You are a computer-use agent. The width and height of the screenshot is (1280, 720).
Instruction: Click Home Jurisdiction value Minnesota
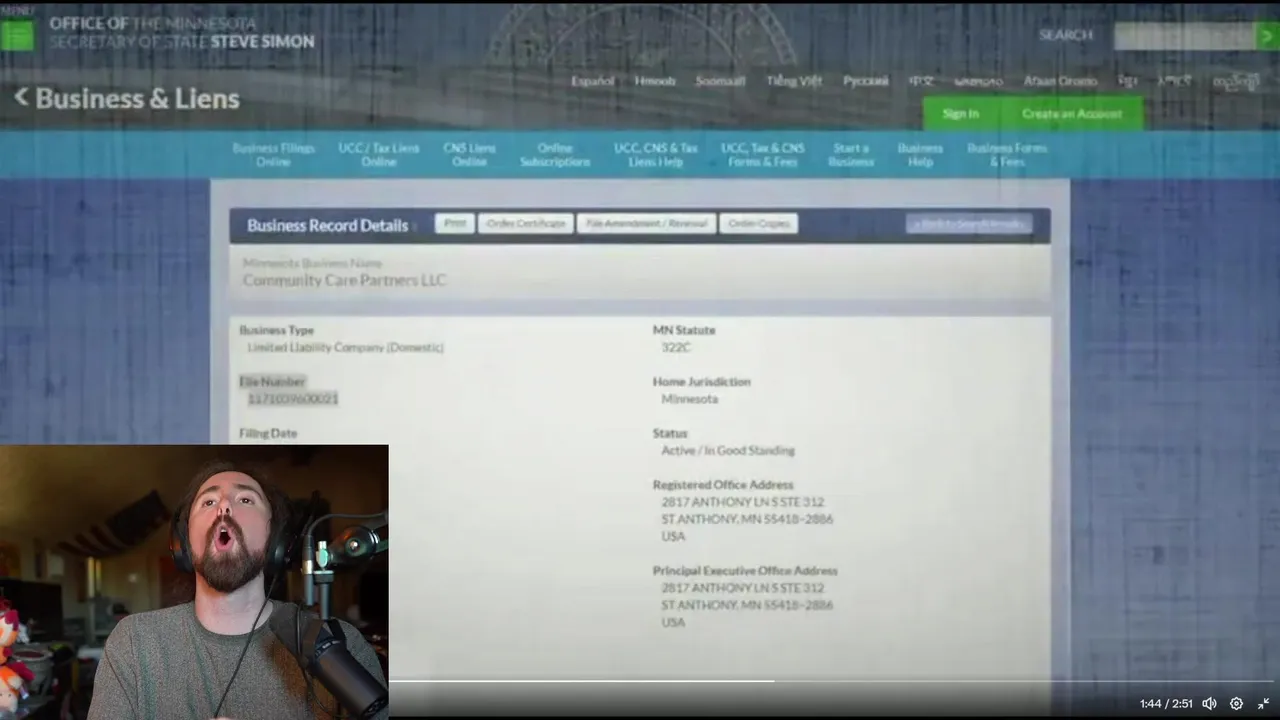point(690,398)
